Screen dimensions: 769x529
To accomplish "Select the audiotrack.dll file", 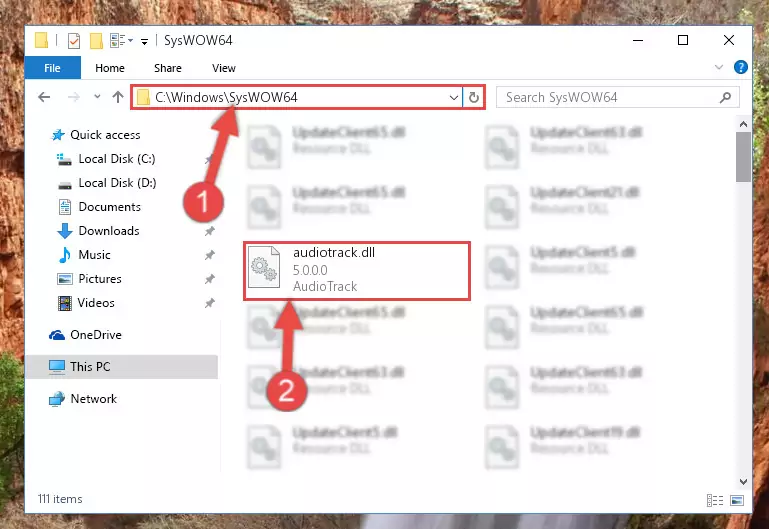I will 357,271.
